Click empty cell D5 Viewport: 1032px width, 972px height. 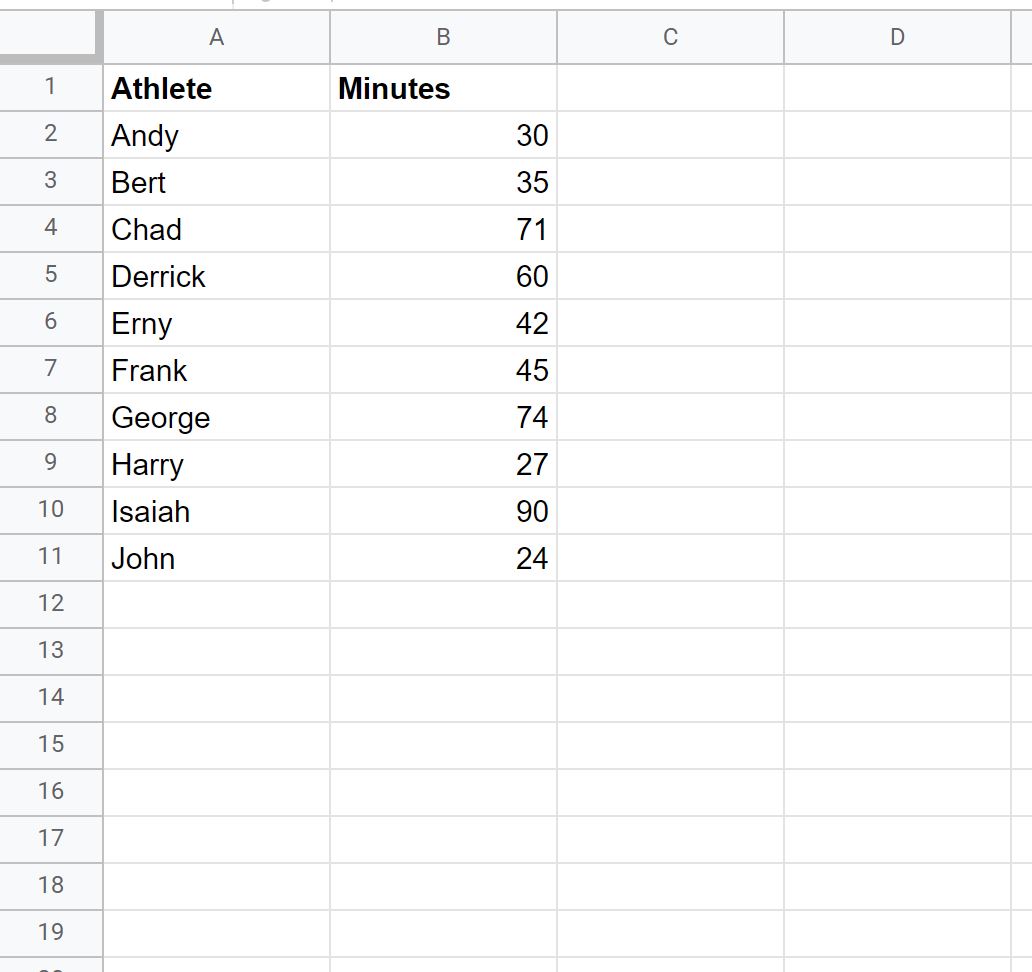coord(897,276)
